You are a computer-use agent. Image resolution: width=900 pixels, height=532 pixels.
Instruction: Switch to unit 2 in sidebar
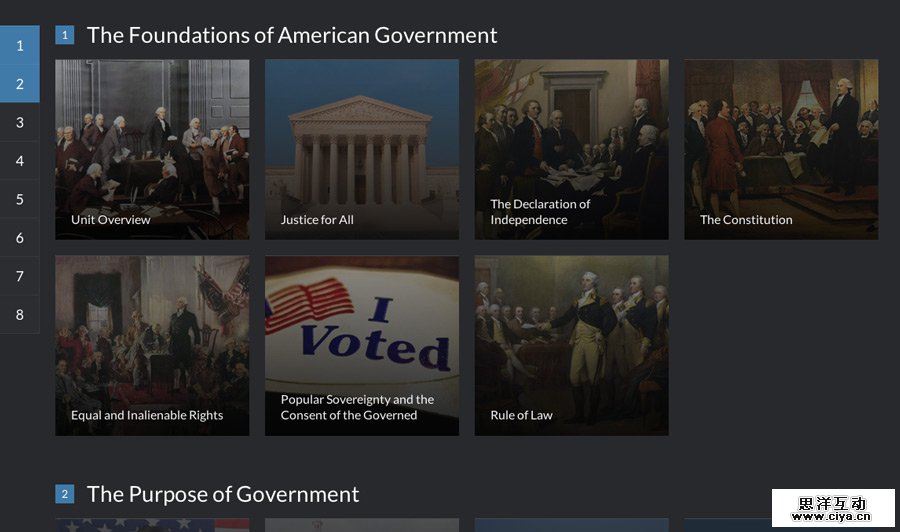(x=20, y=84)
